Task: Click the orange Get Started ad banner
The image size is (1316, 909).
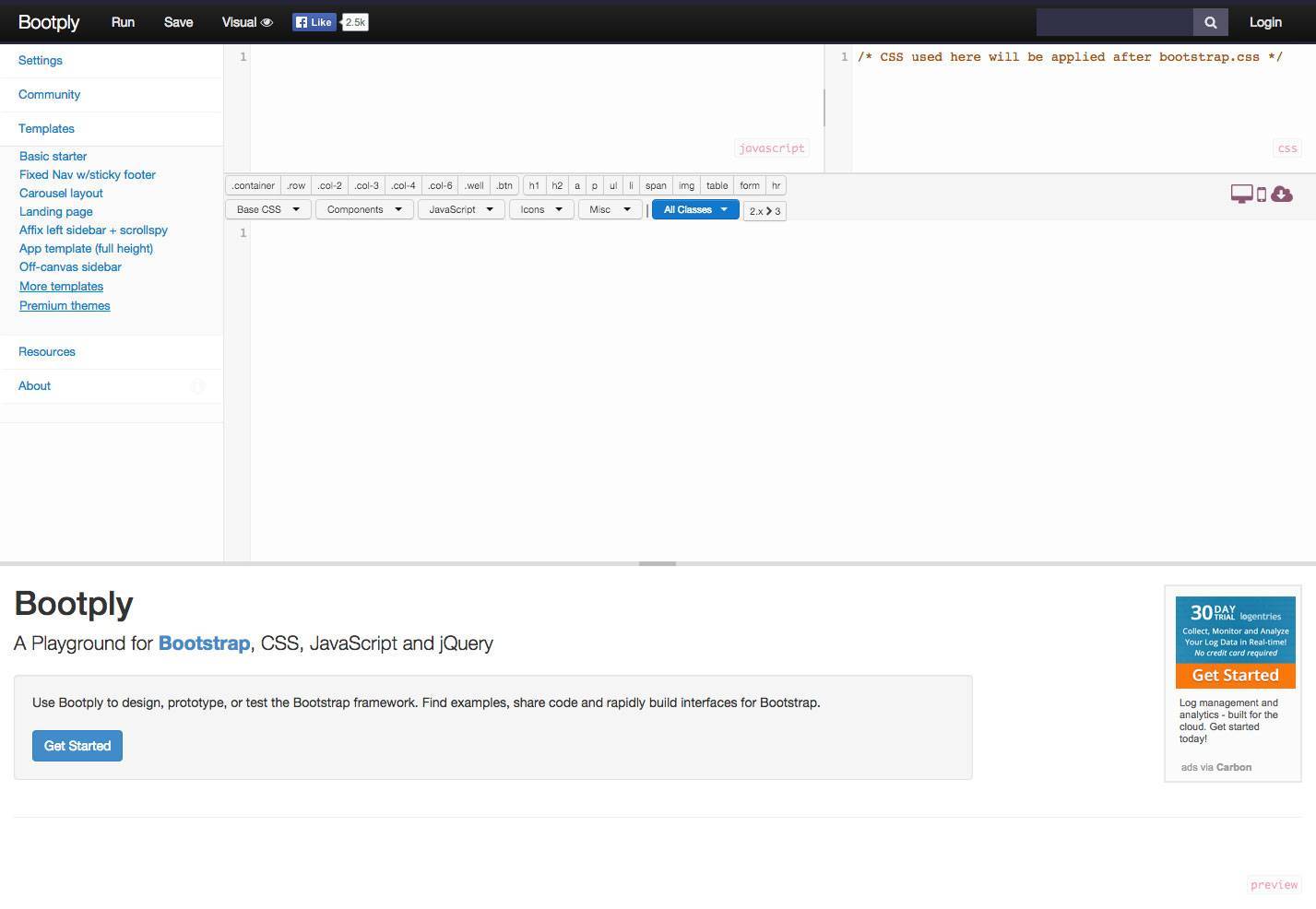Action: coord(1236,676)
